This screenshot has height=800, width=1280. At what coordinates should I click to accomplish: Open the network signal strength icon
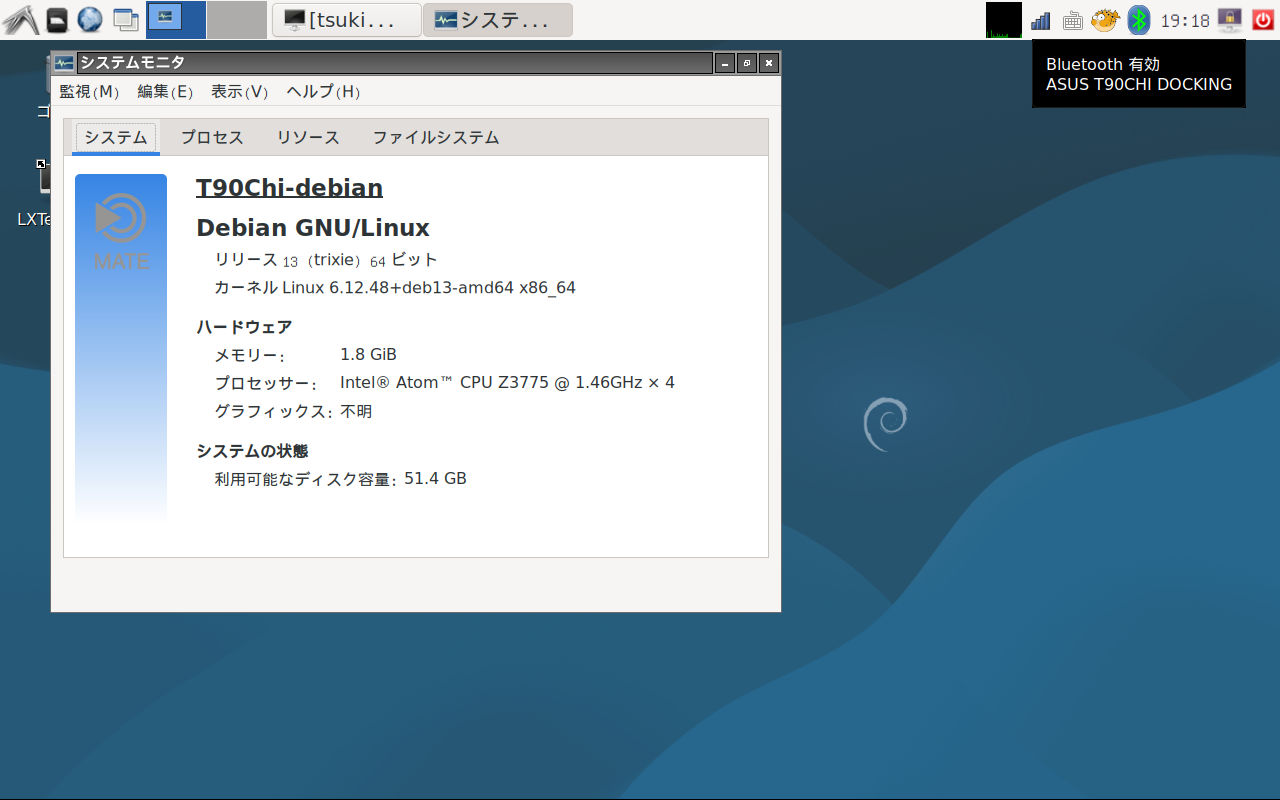tap(1041, 20)
